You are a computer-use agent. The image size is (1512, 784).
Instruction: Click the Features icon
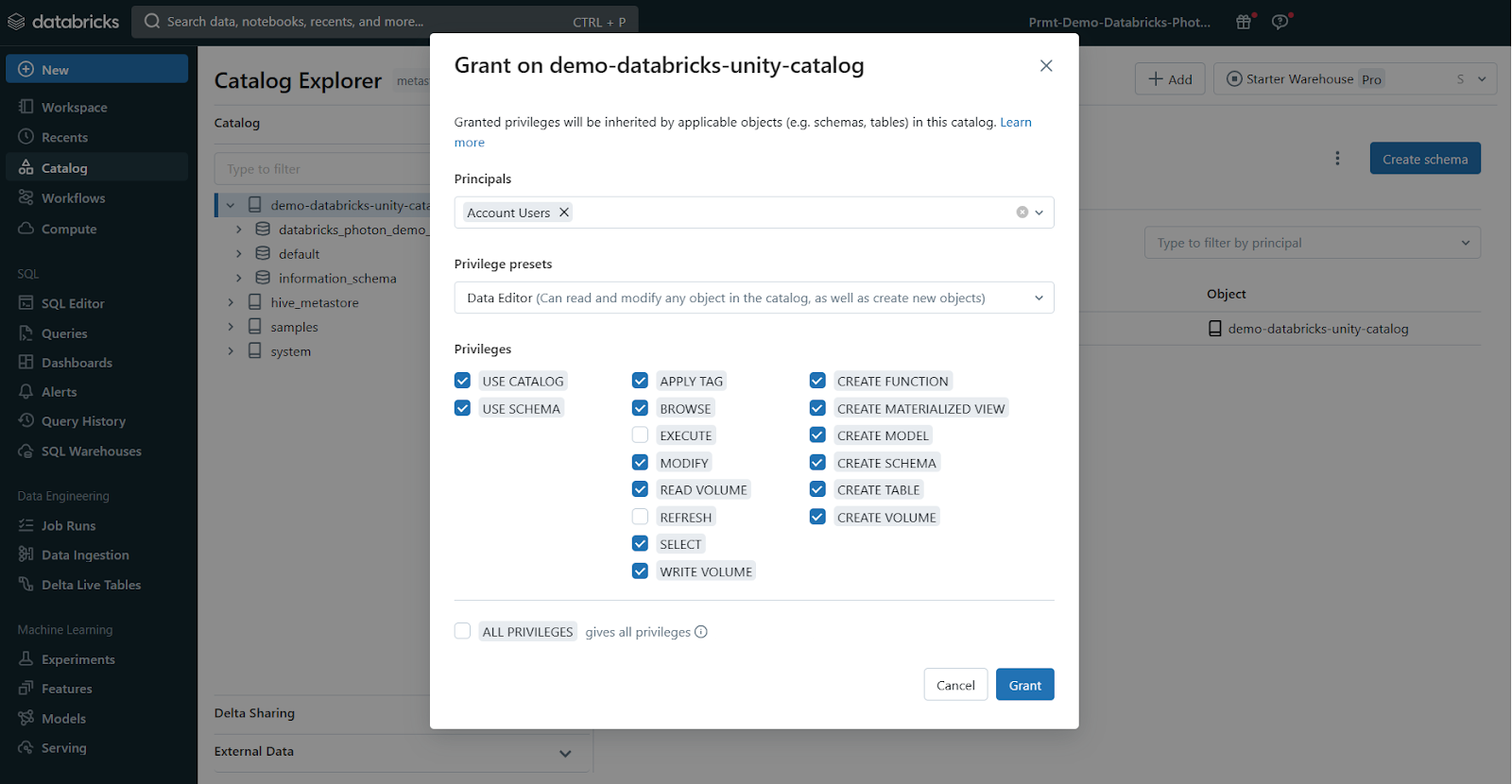pyautogui.click(x=26, y=689)
